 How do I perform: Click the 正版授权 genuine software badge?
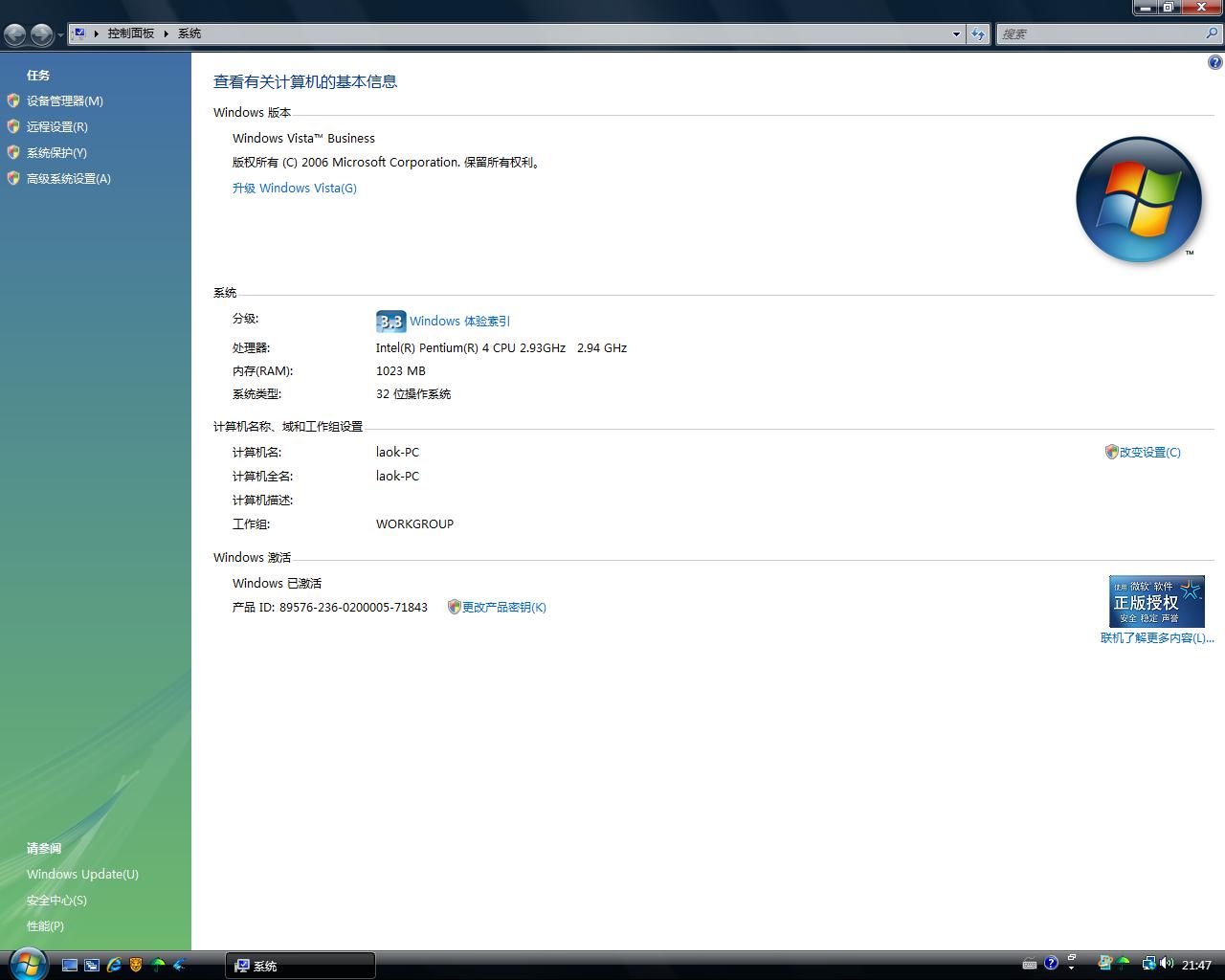click(x=1156, y=601)
